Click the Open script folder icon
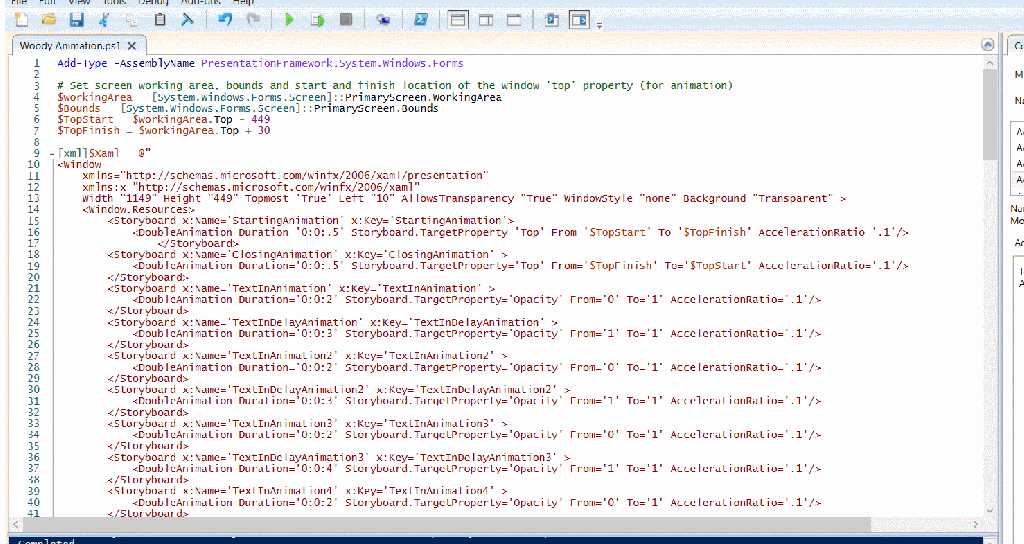1024x544 pixels. pyautogui.click(x=49, y=19)
